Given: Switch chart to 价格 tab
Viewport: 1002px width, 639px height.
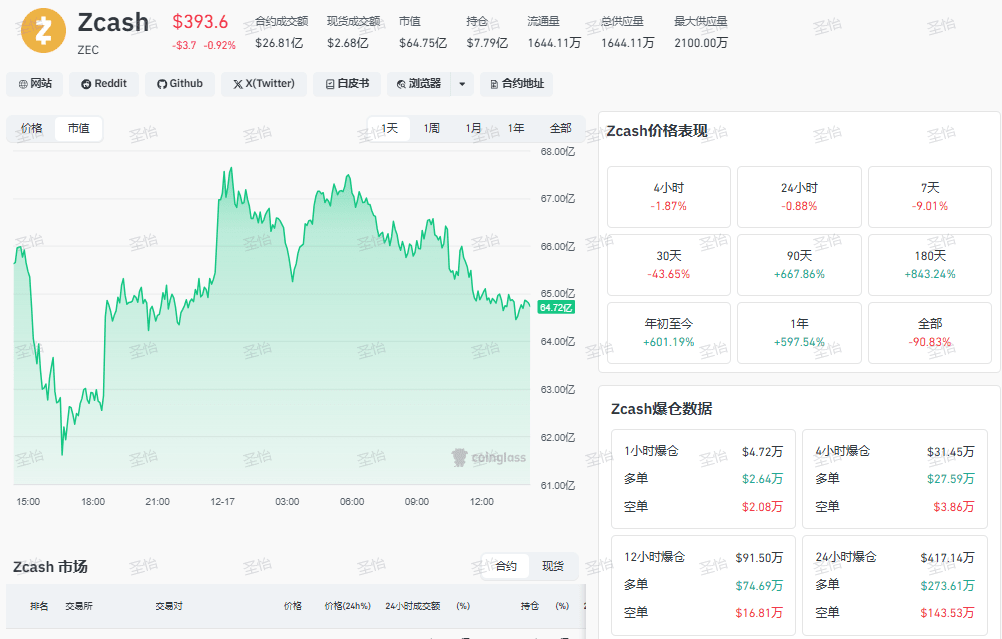Looking at the screenshot, I should pos(31,128).
